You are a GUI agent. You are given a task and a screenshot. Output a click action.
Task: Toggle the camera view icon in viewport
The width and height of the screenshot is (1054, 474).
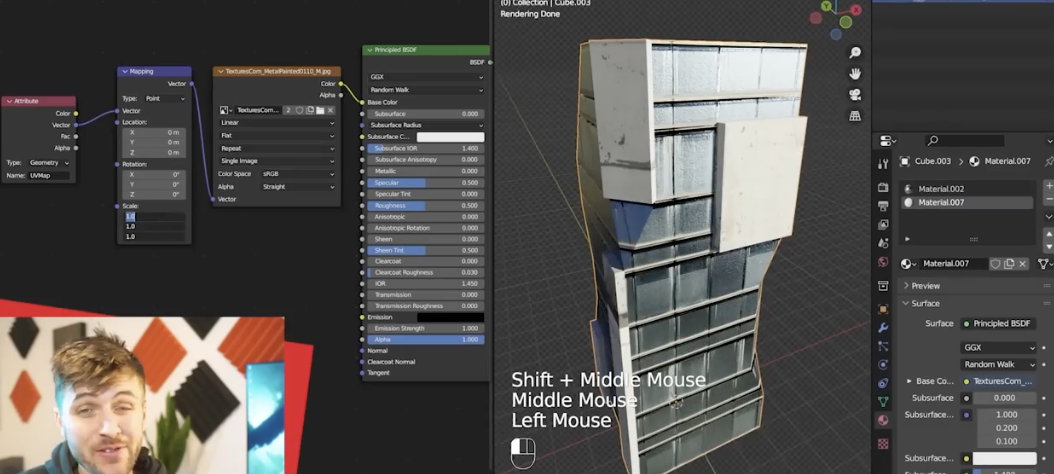(x=855, y=95)
